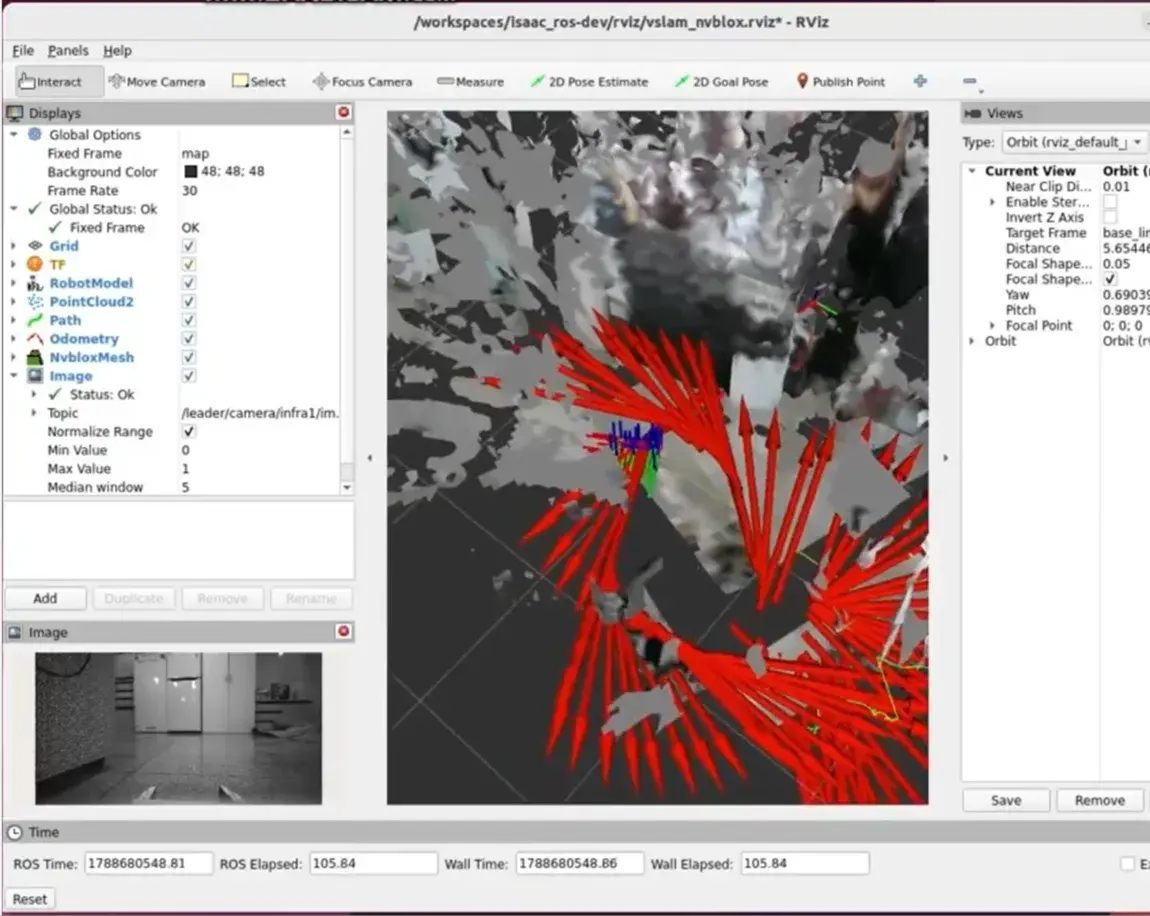Viewport: 1150px width, 916px height.
Task: Click the Background Color swatch
Action: tap(191, 172)
